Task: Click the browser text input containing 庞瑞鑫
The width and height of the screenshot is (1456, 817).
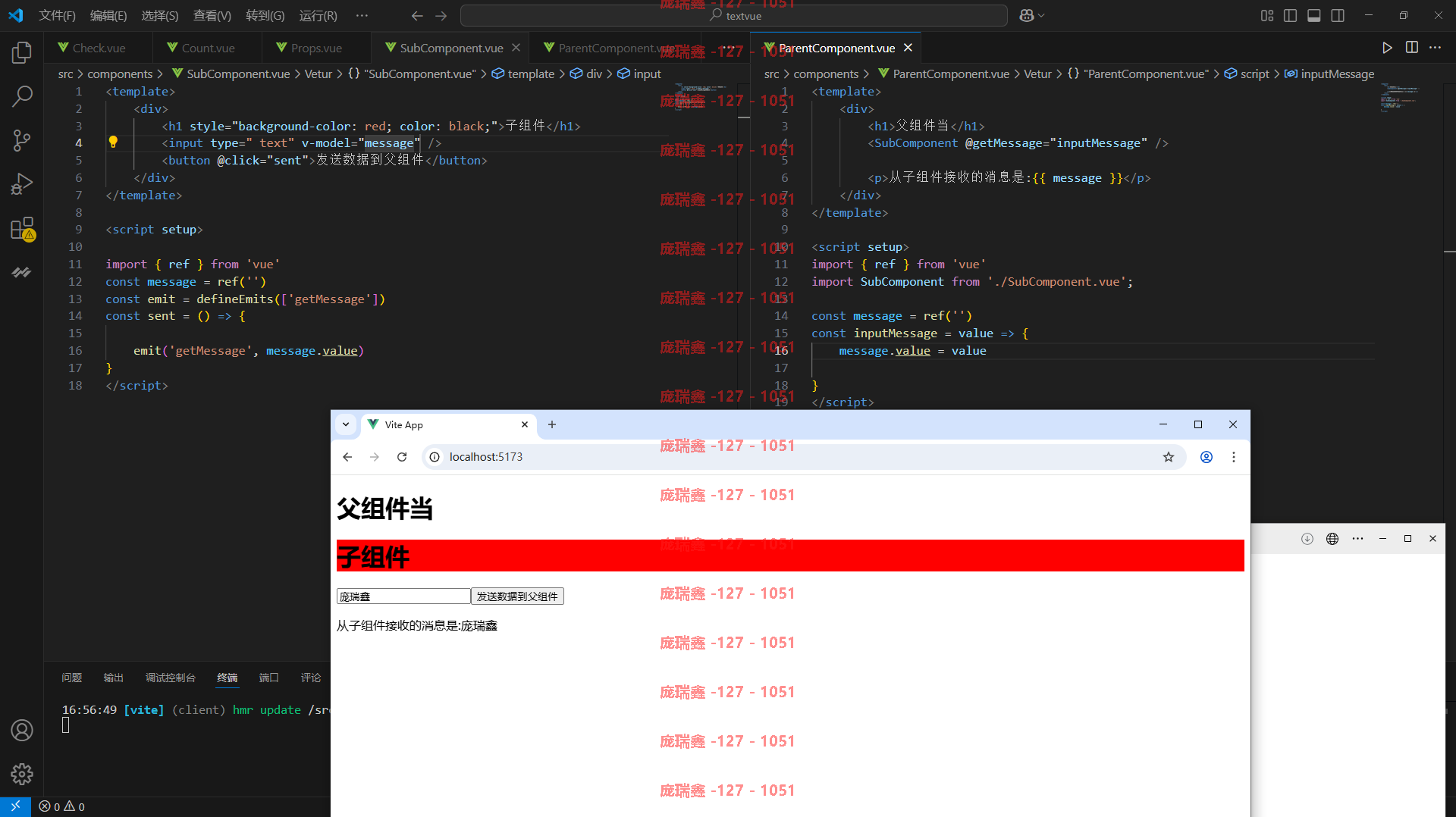Action: 403,596
